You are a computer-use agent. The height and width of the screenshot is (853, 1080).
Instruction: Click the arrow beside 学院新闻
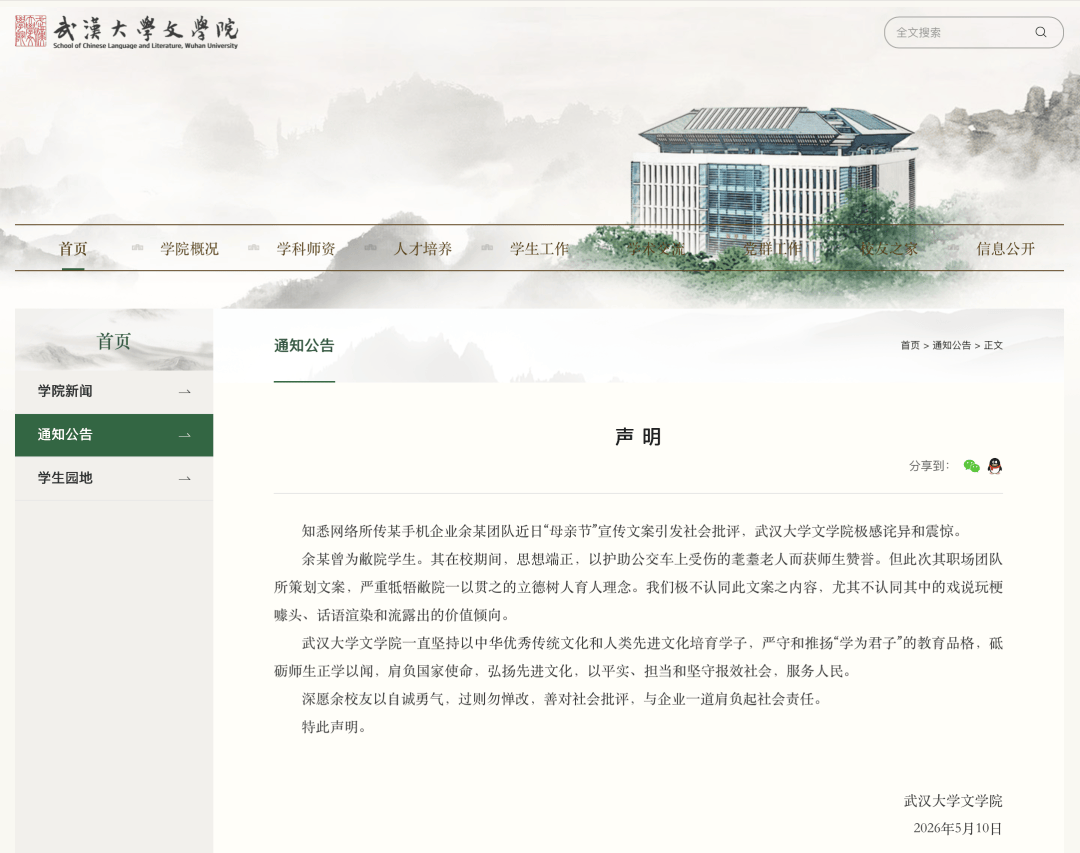185,392
